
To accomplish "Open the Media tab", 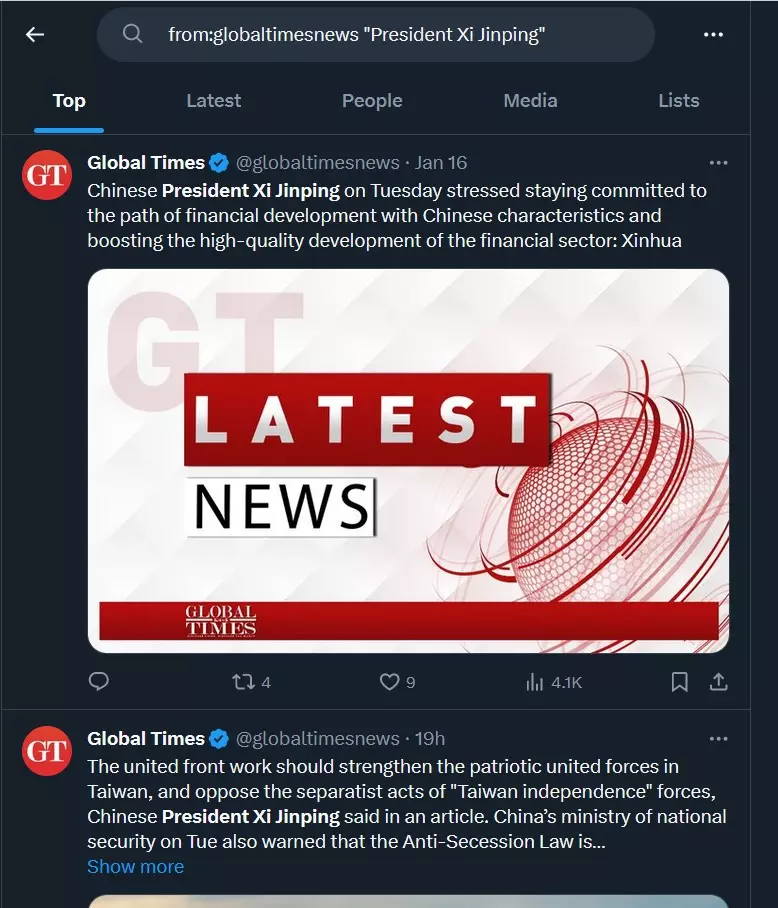I will [530, 101].
